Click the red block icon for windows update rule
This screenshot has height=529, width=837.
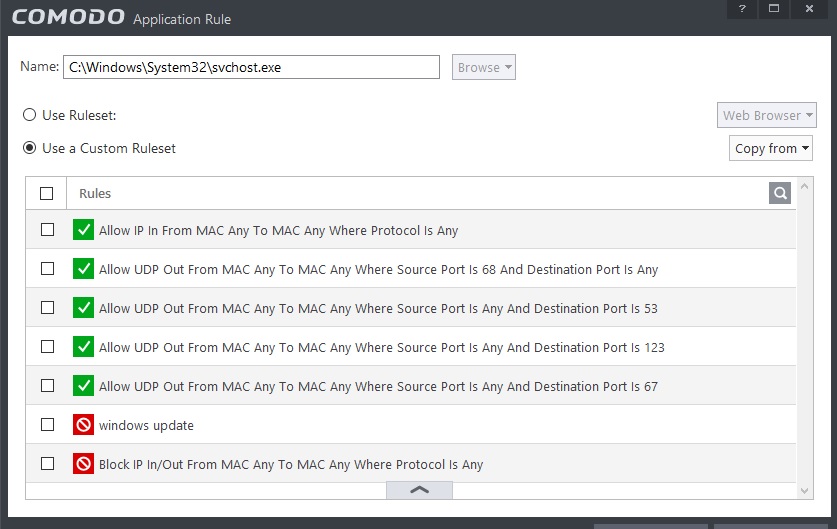tap(83, 424)
